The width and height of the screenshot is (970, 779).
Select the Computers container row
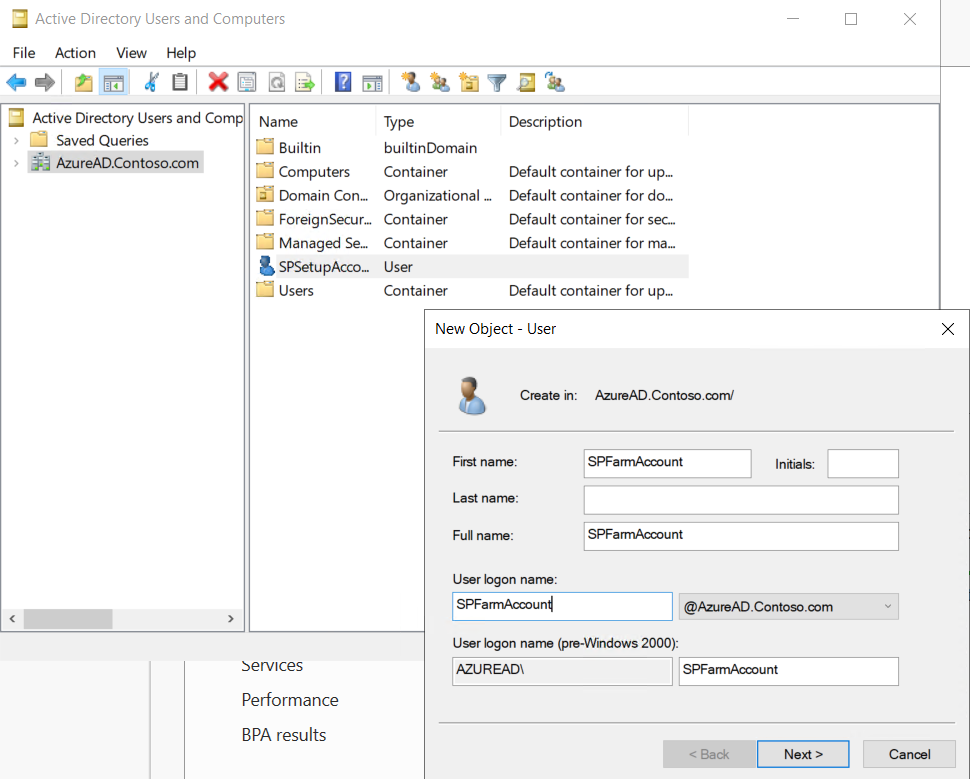coord(470,171)
